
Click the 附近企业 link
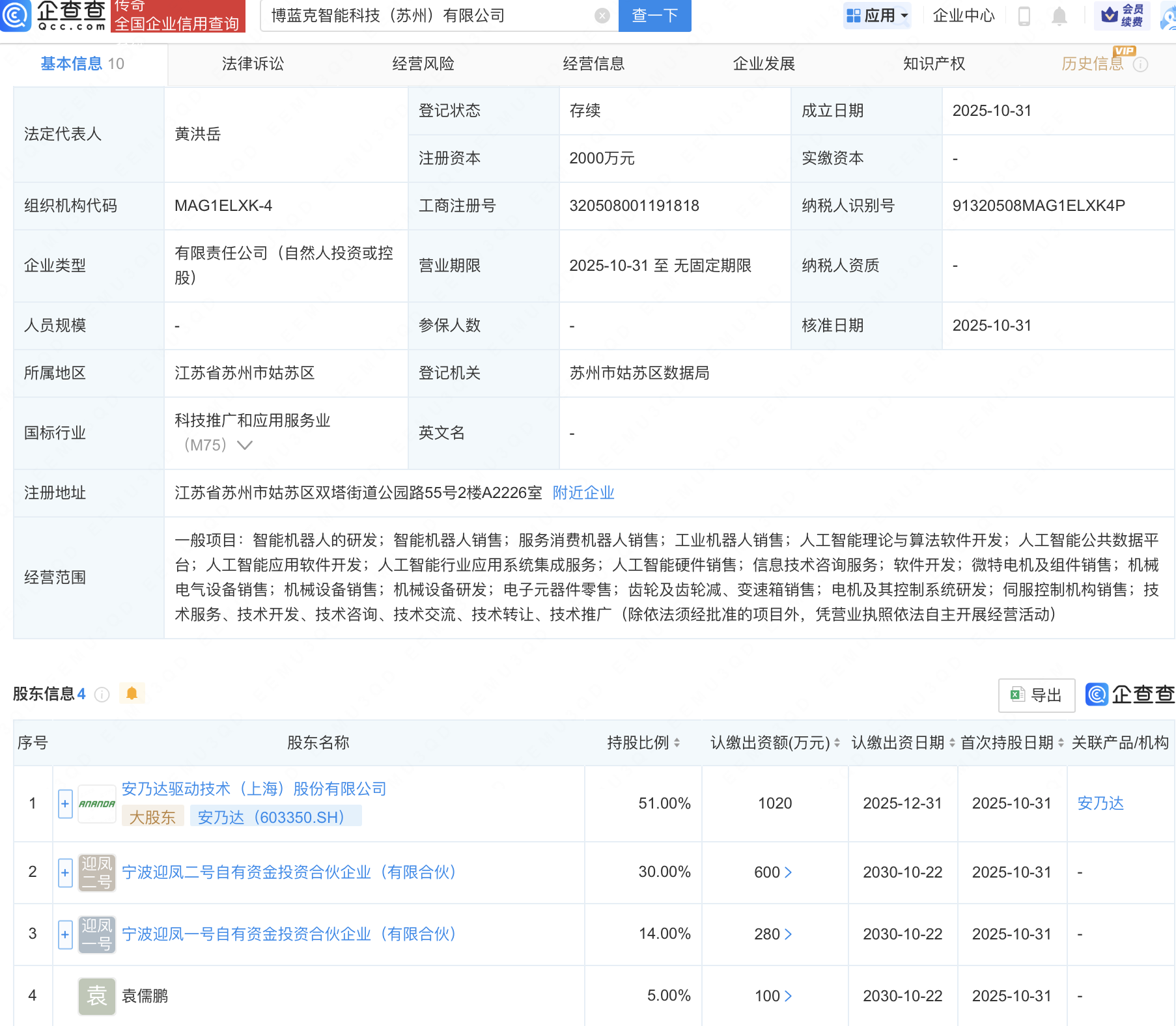[x=583, y=493]
